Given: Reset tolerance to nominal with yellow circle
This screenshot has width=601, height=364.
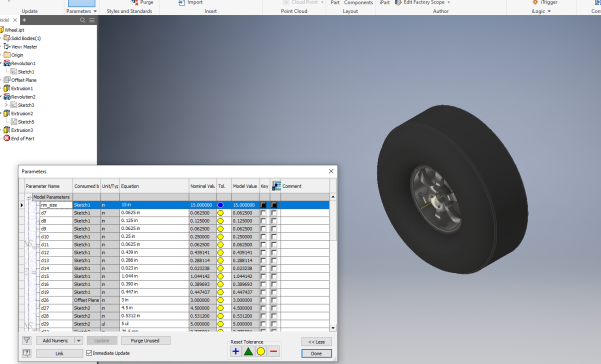Looking at the screenshot, I should (x=261, y=351).
